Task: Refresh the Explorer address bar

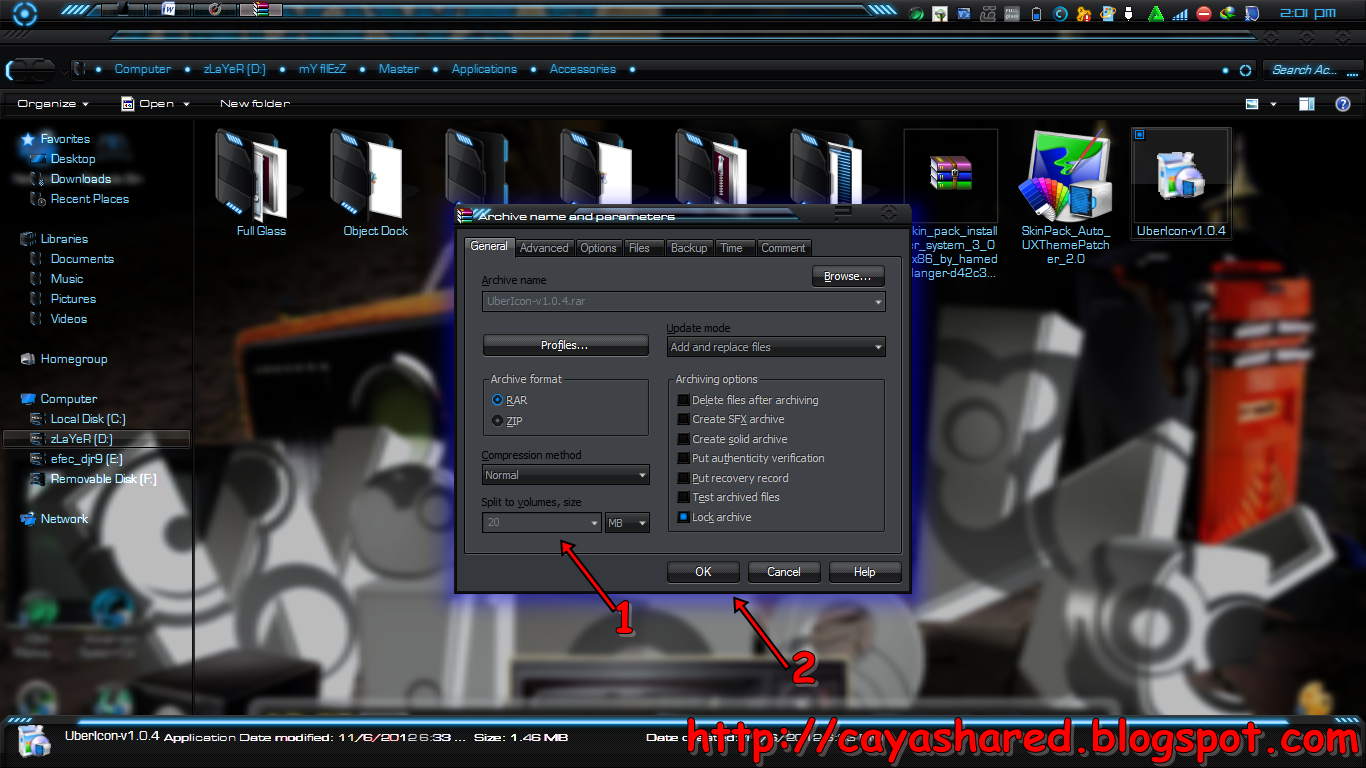Action: pyautogui.click(x=1245, y=70)
